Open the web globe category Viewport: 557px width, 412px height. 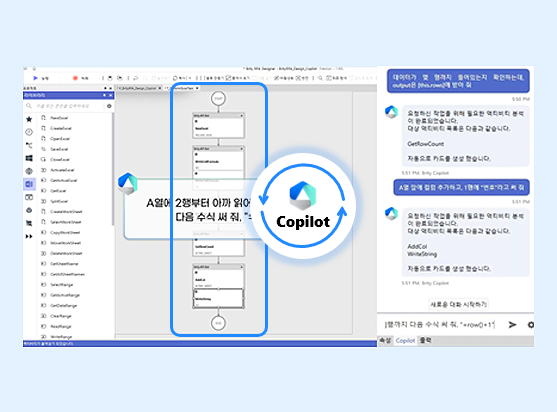click(x=29, y=171)
